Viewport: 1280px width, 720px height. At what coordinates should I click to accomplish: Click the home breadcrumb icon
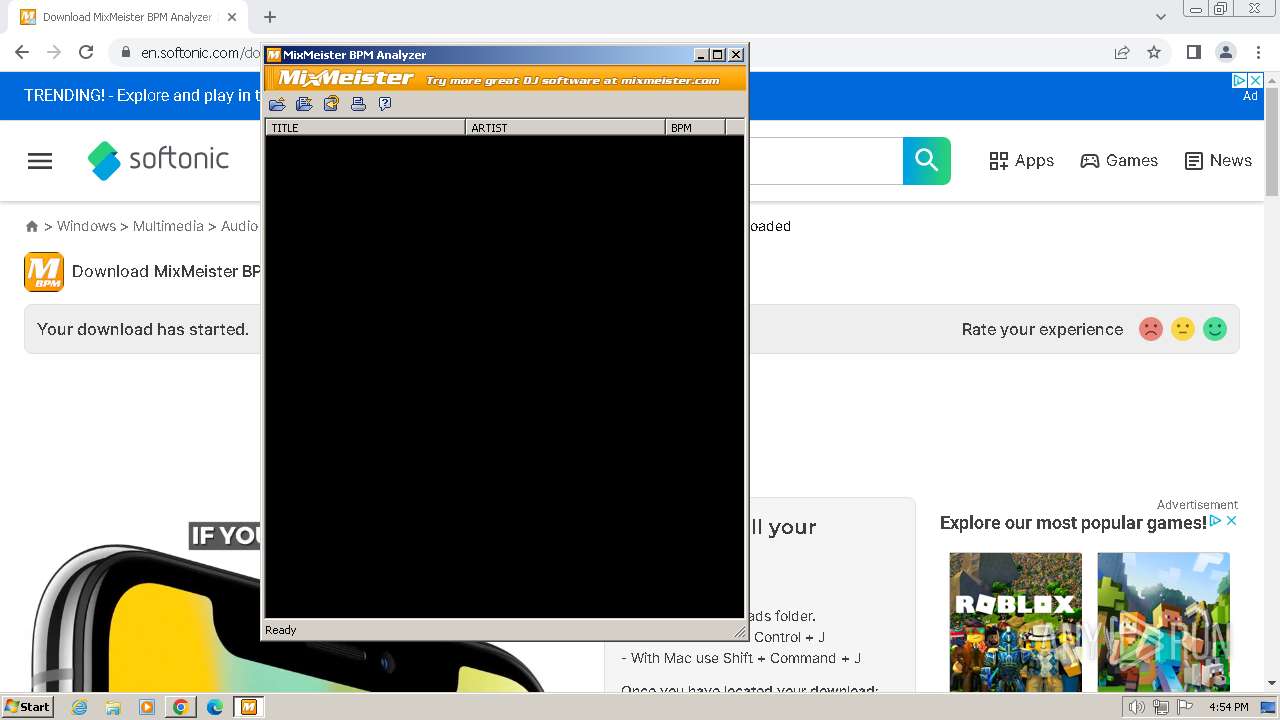(32, 227)
